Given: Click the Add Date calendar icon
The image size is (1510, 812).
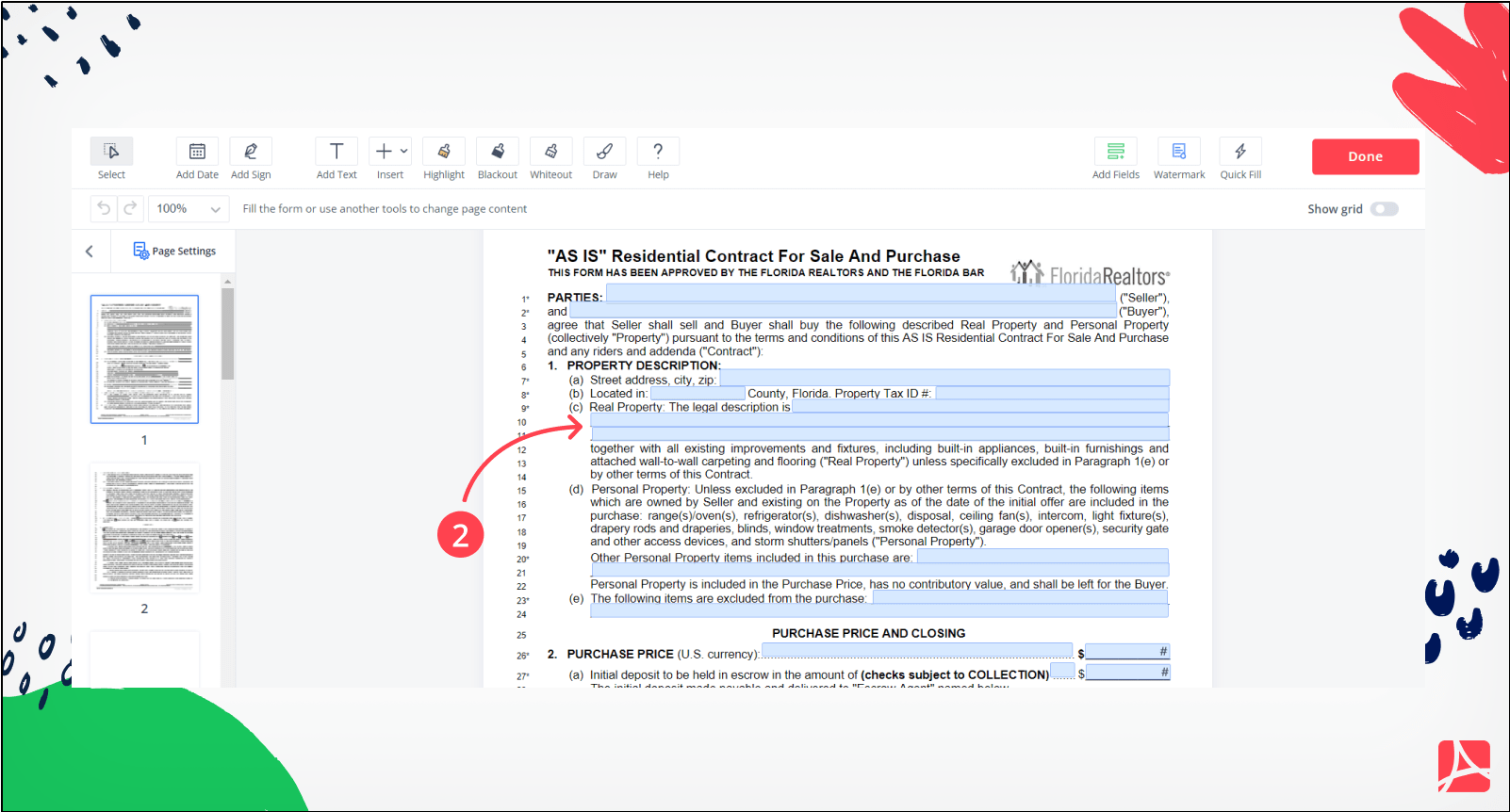Looking at the screenshot, I should pos(197,152).
